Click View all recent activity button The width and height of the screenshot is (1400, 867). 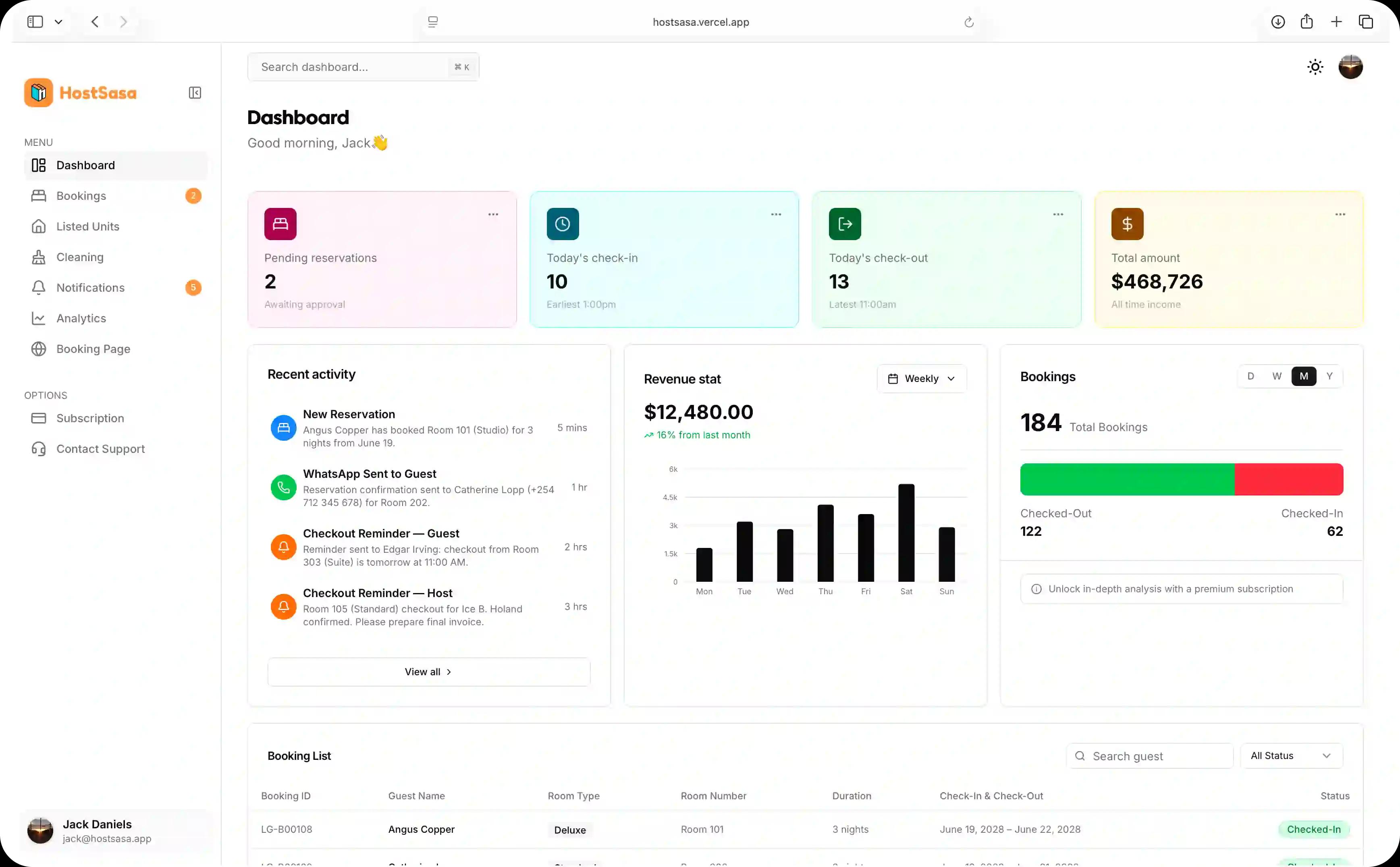(x=428, y=672)
